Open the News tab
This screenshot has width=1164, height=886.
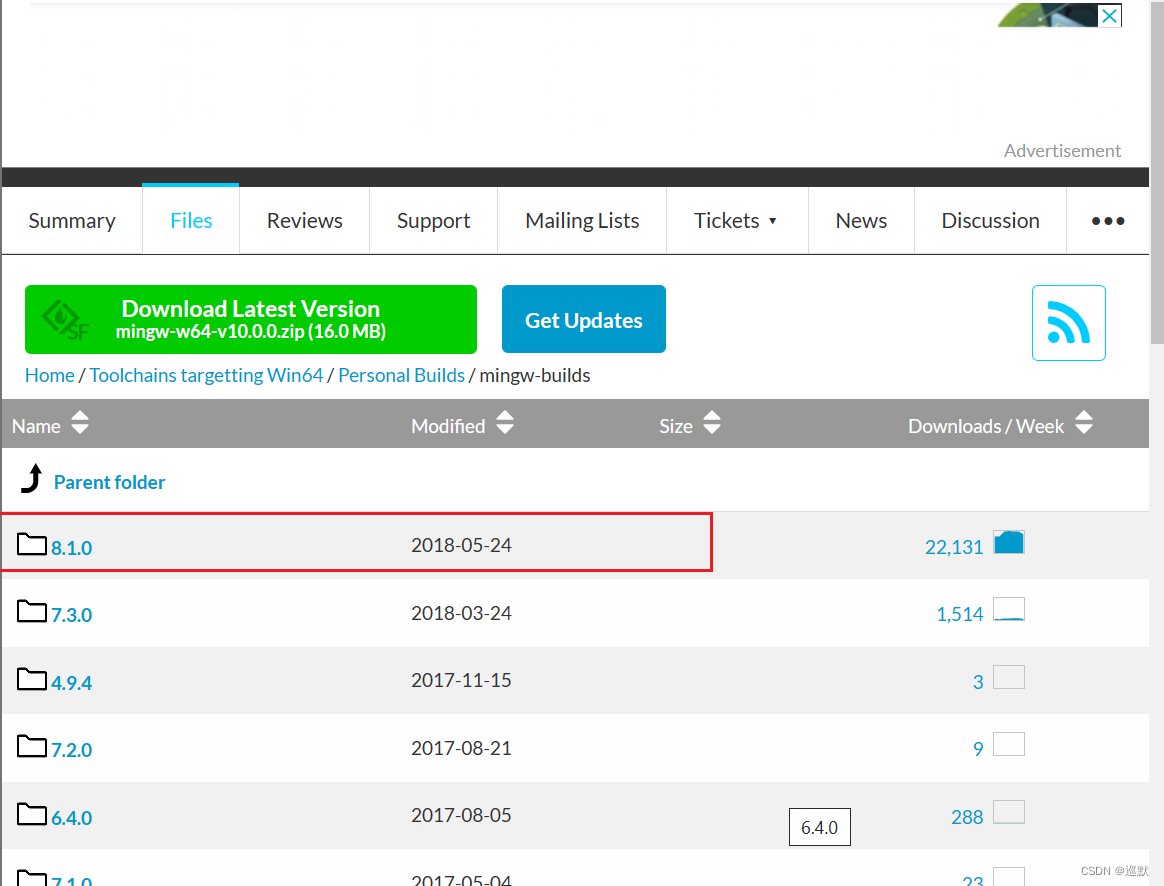(861, 221)
